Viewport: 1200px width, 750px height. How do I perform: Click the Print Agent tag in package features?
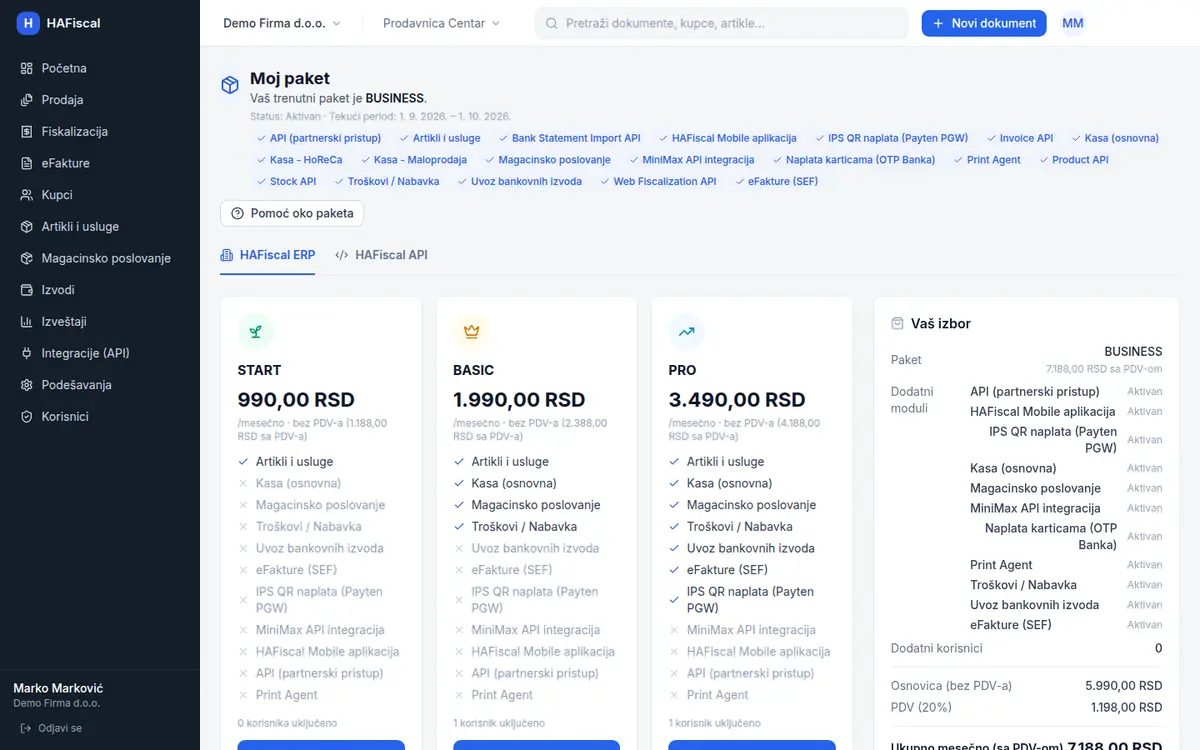pyautogui.click(x=987, y=160)
